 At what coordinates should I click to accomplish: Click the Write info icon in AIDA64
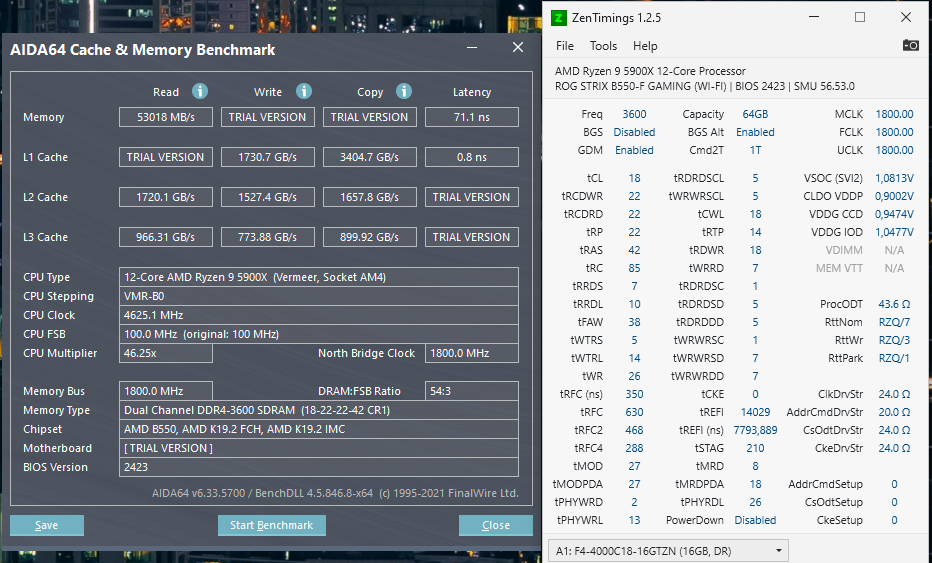(304, 91)
